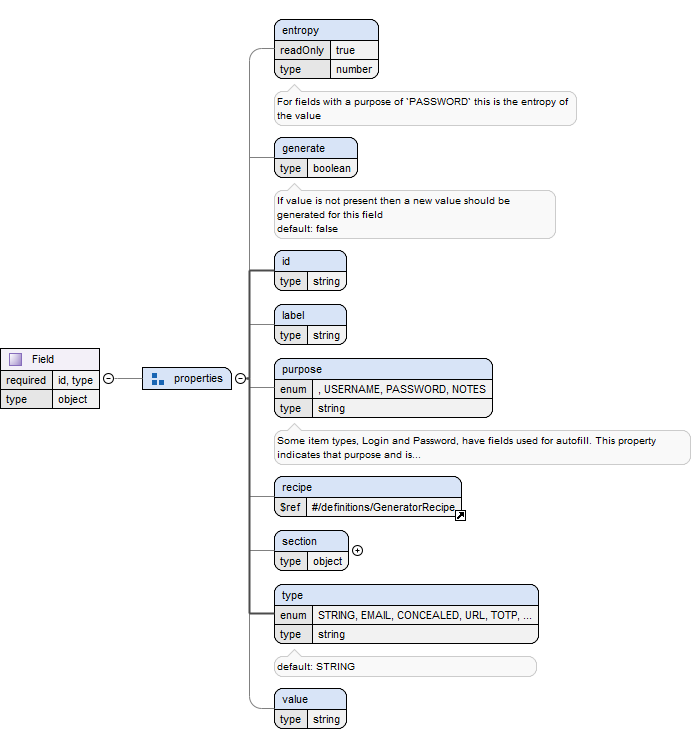
Task: Click the blue properties icon
Action: pos(158,379)
